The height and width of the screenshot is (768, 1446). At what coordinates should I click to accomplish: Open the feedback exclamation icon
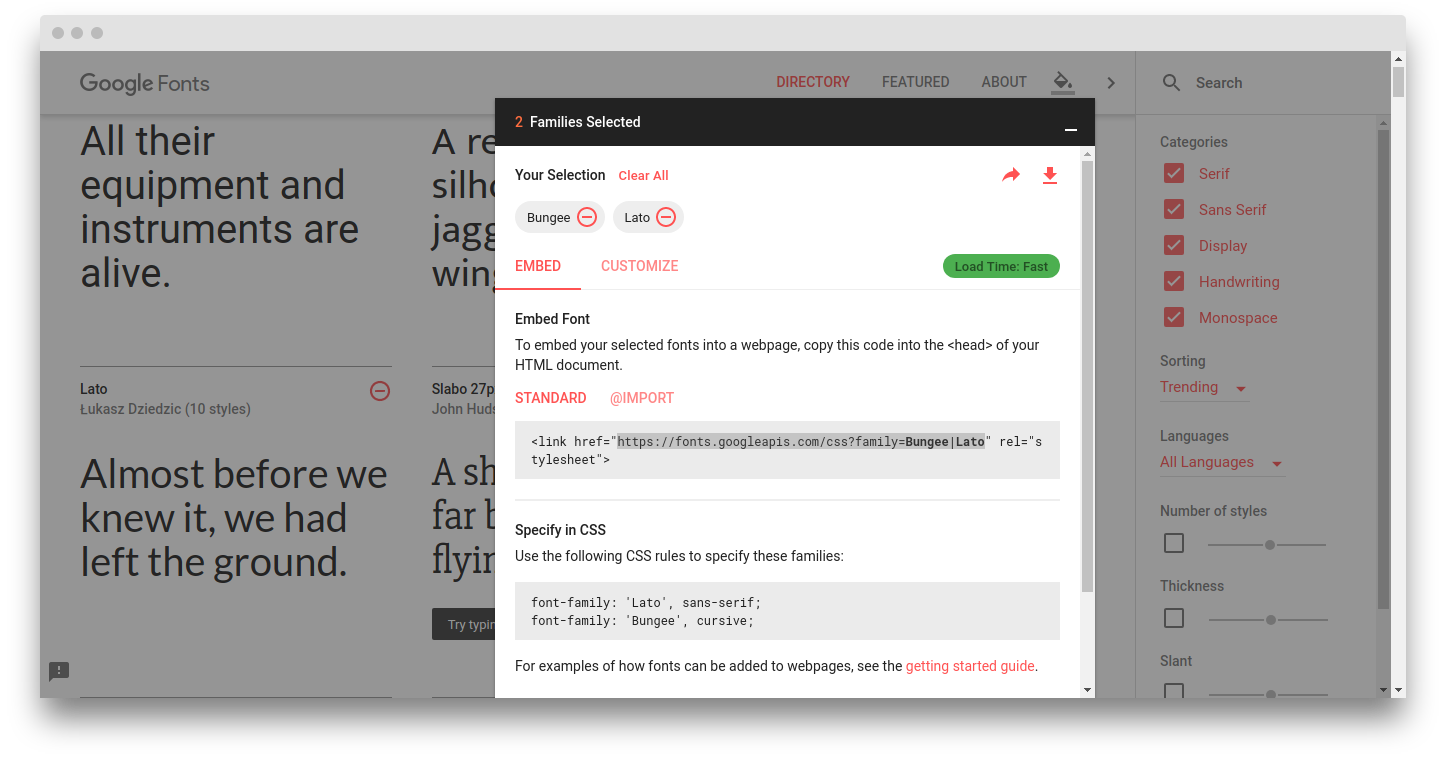coord(59,671)
